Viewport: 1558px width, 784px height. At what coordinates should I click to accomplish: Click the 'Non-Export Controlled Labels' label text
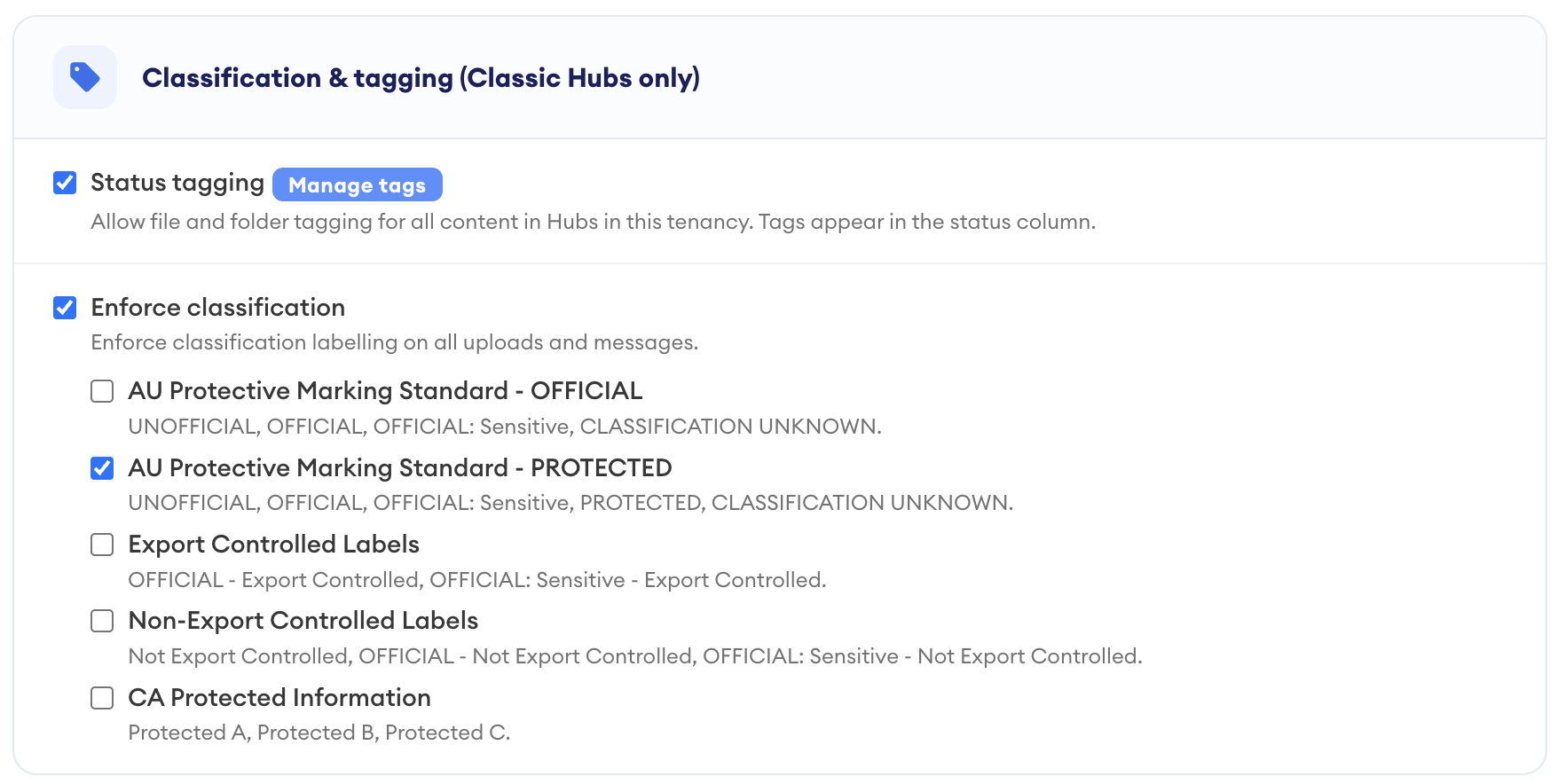point(303,621)
